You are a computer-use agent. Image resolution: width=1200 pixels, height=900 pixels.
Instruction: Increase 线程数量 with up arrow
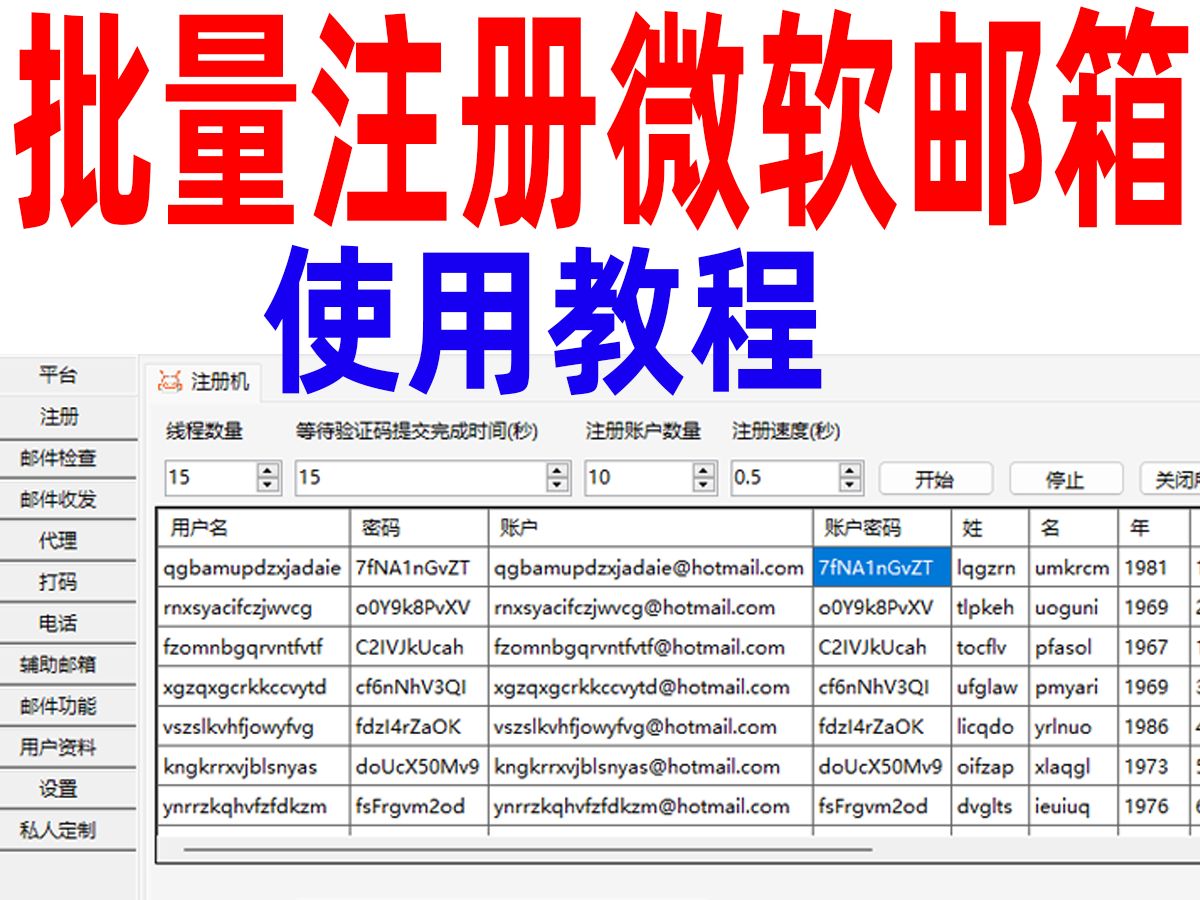269,470
